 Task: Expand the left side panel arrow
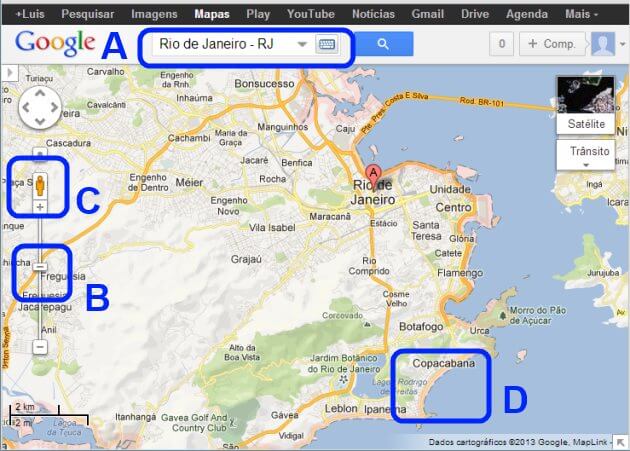(x=10, y=73)
